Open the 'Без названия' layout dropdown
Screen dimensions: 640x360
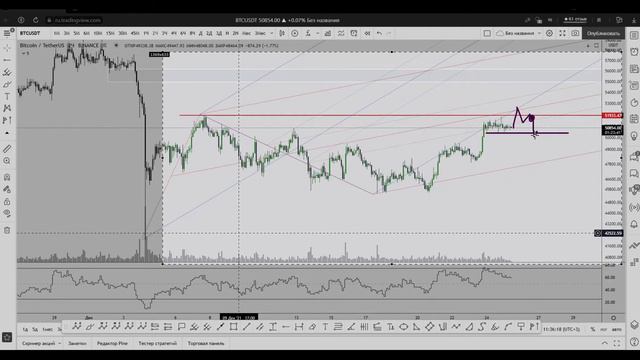click(519, 33)
